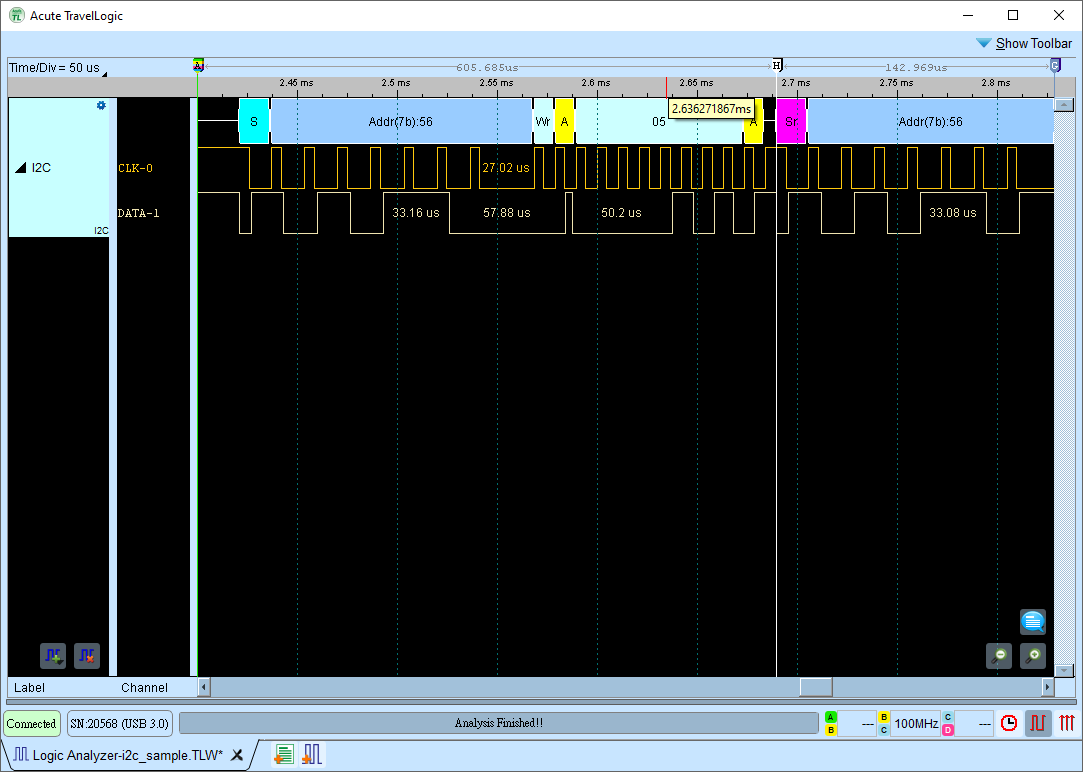This screenshot has height=772, width=1083.
Task: Click the second Addr(7b):56 decode block
Action: pos(930,122)
